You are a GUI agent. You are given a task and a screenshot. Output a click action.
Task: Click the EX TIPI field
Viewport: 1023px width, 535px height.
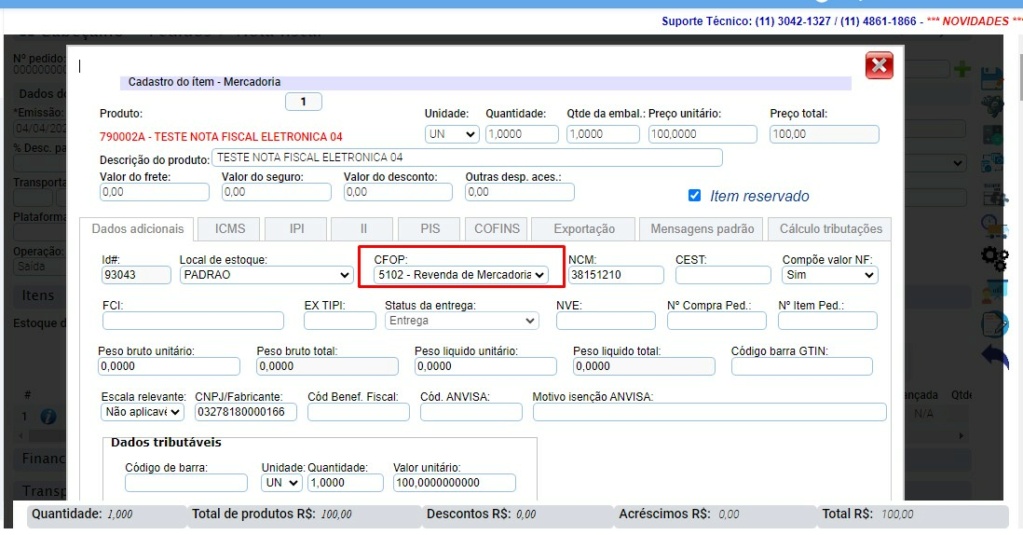(340, 320)
